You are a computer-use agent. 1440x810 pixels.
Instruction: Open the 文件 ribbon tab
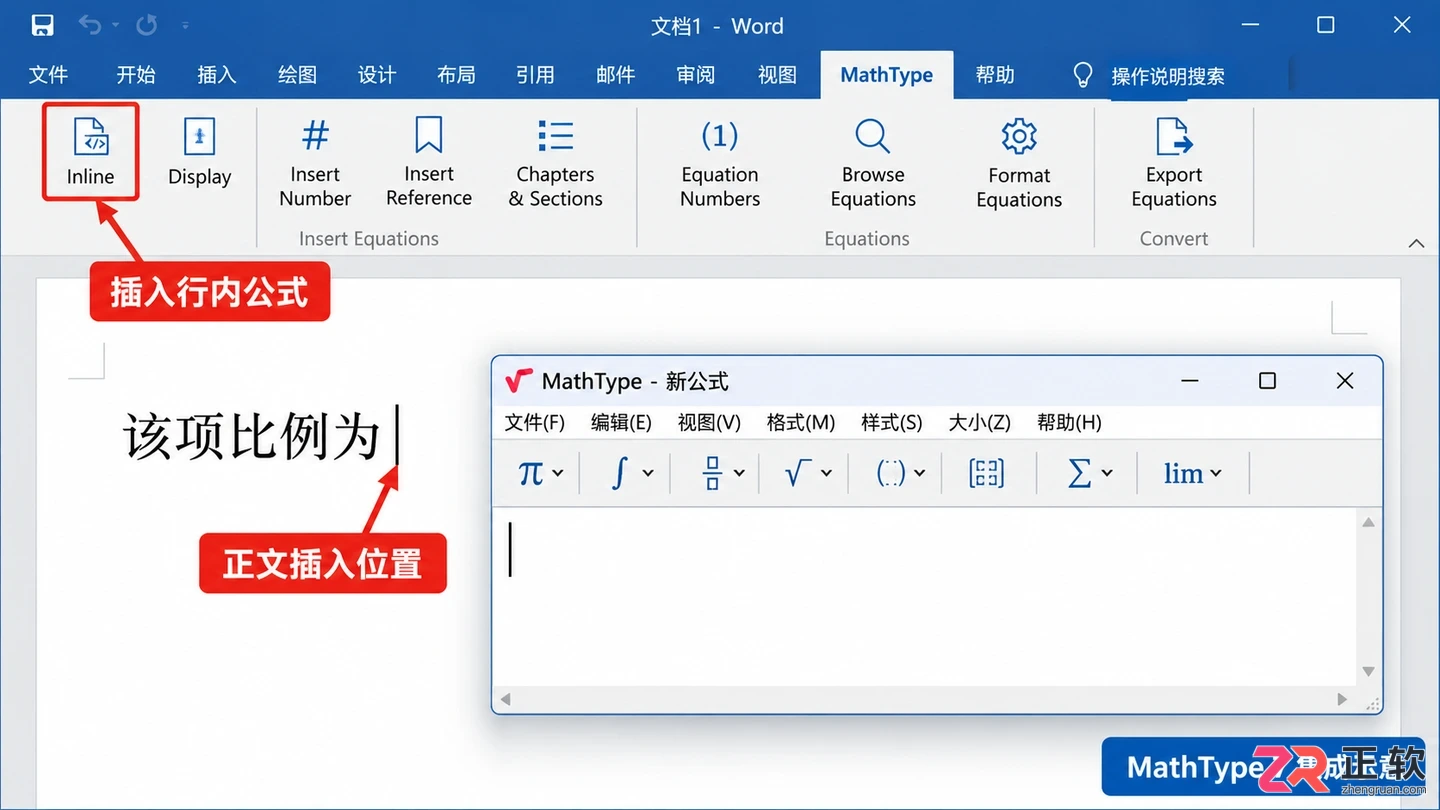point(48,75)
